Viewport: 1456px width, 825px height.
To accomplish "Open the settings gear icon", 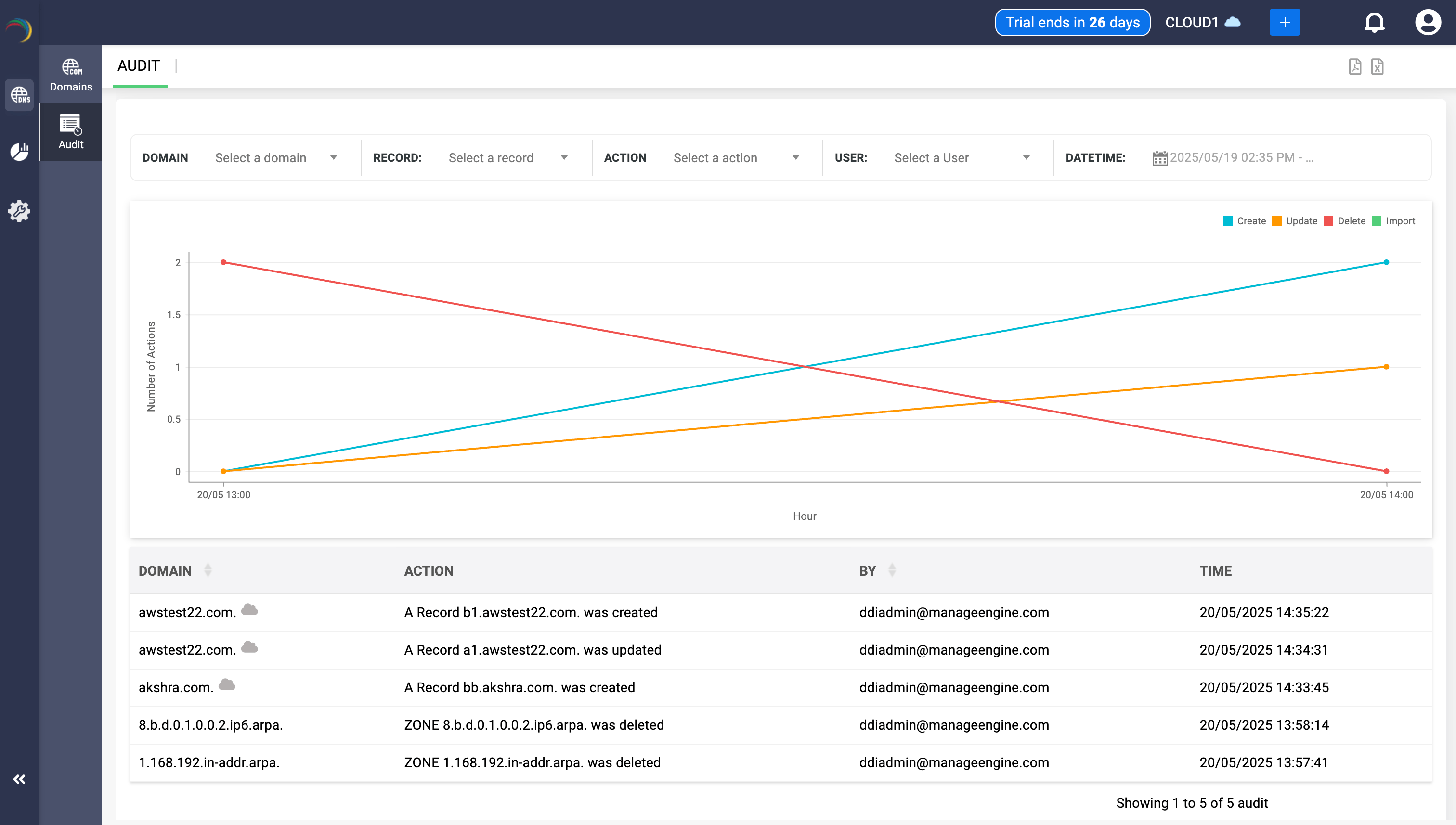I will pyautogui.click(x=19, y=210).
